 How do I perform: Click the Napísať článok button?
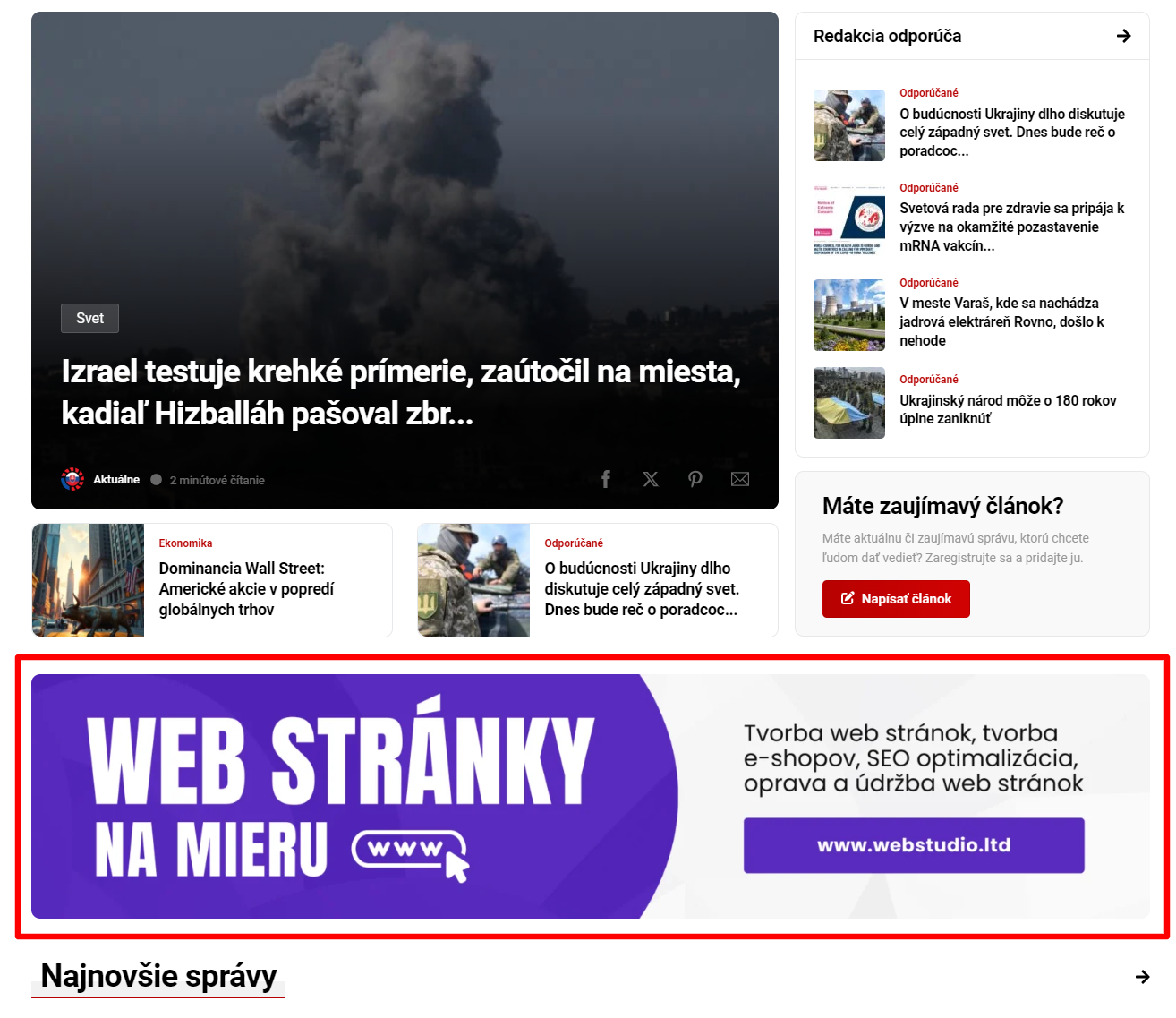pyautogui.click(x=896, y=599)
